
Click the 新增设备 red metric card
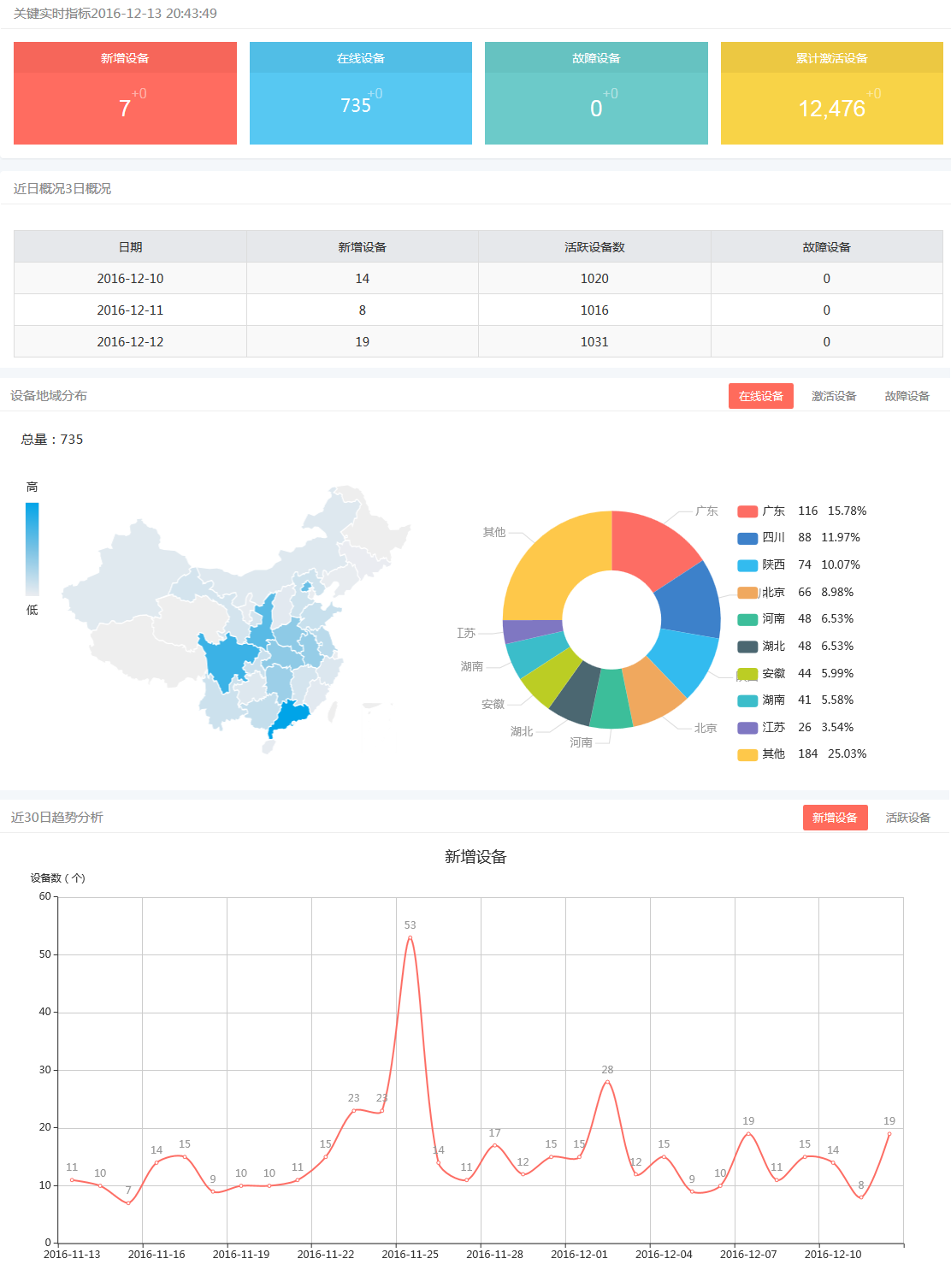125,93
